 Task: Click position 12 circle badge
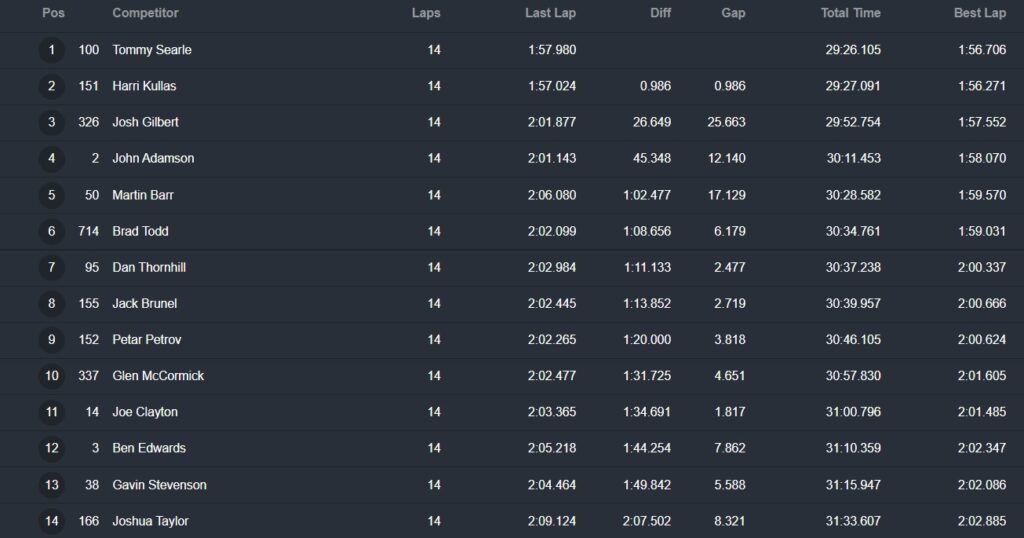(x=52, y=448)
